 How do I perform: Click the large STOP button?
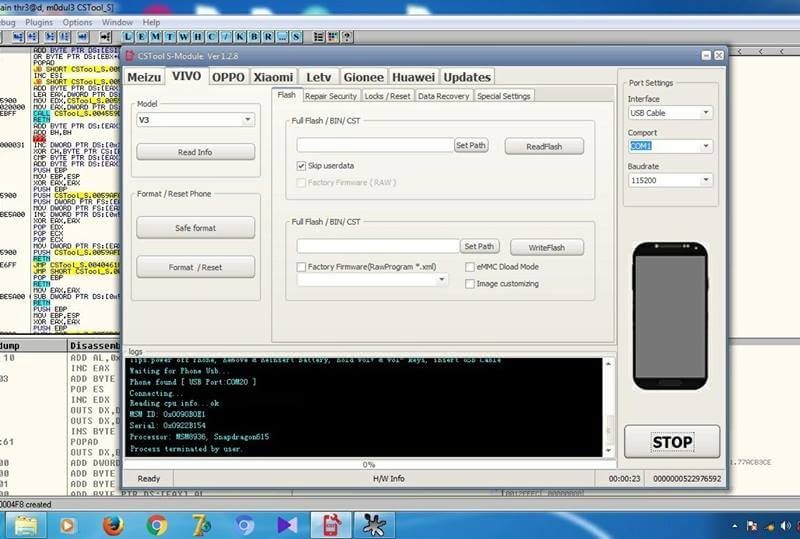click(672, 442)
